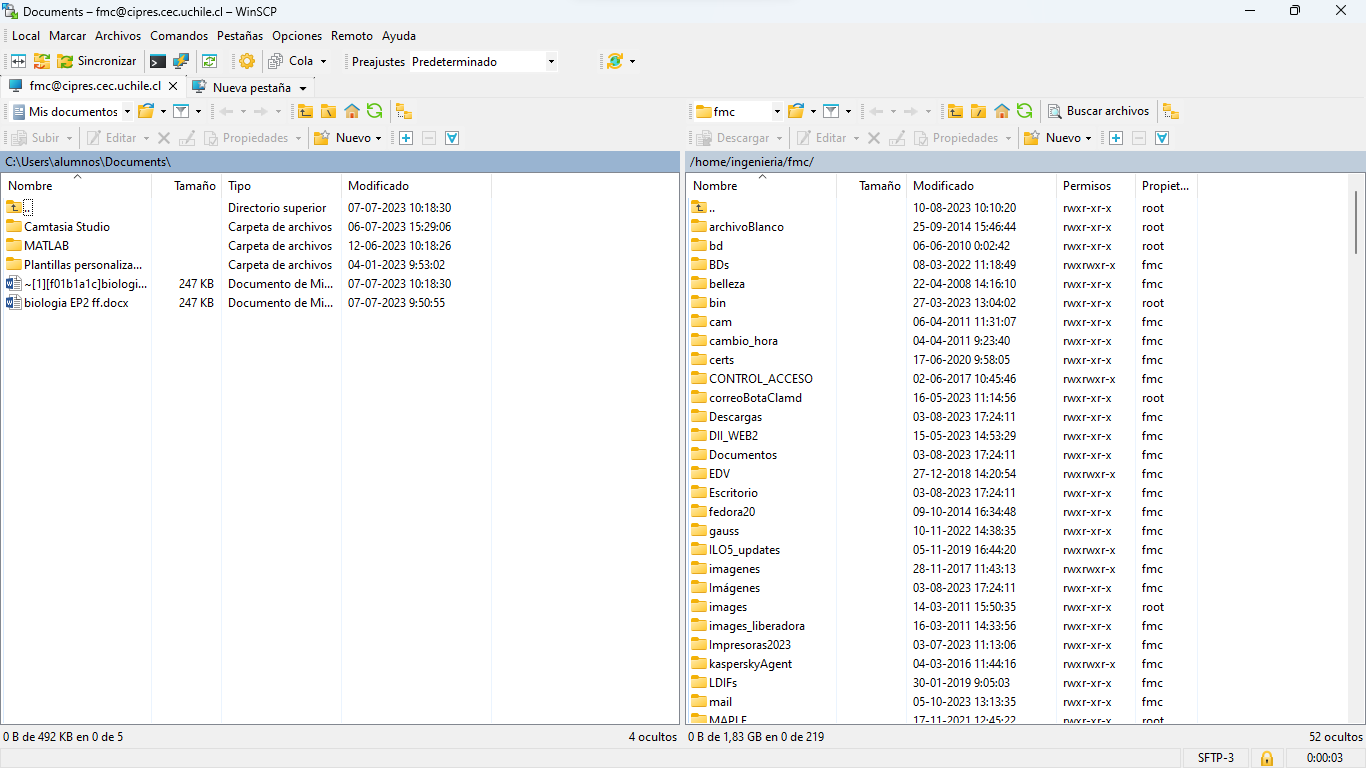Refresh the local directory panel
Viewport: 1366px width, 768px height.
point(374,111)
